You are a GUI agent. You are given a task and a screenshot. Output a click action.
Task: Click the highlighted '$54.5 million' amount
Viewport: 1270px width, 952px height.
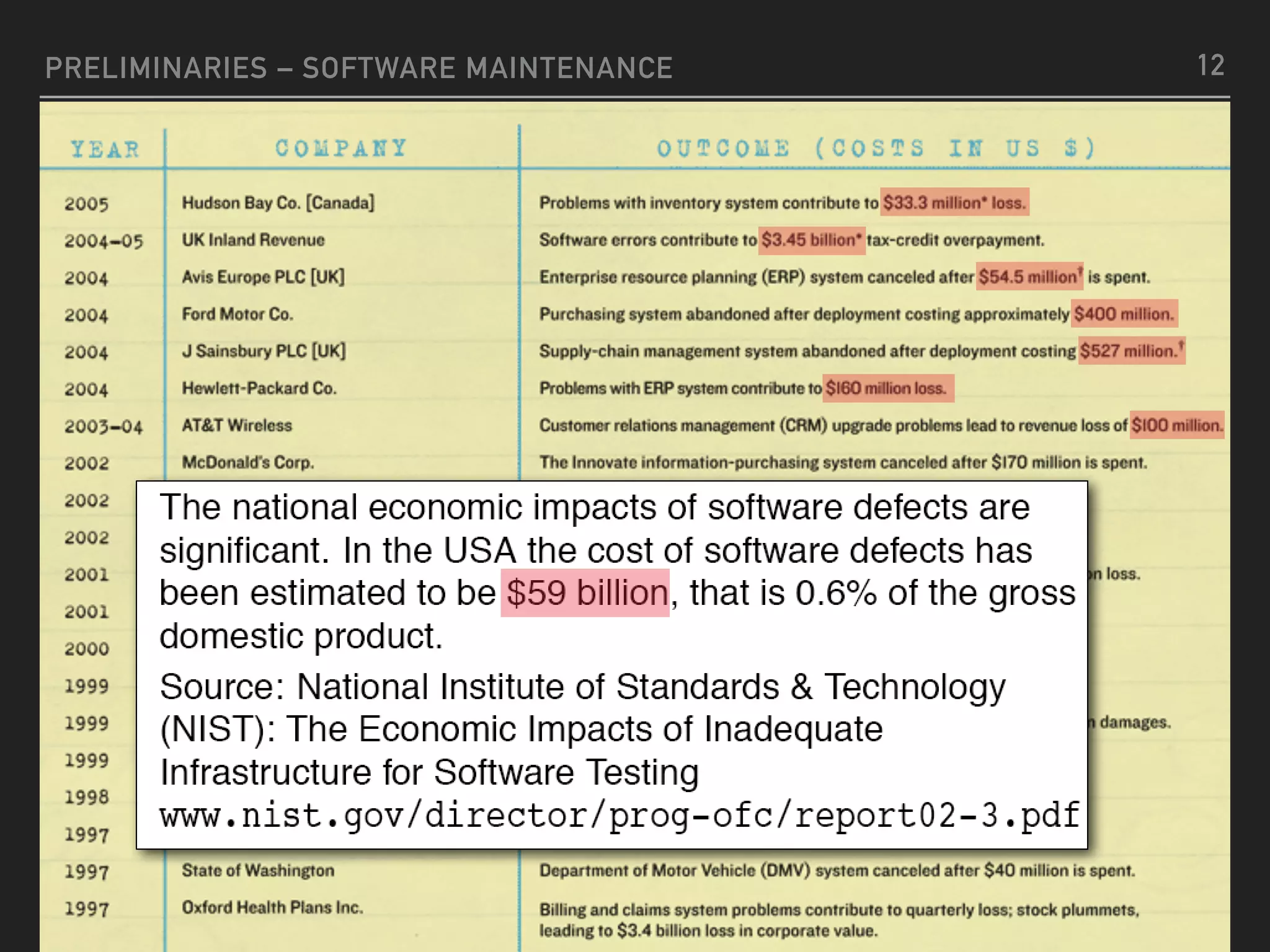(x=1029, y=276)
